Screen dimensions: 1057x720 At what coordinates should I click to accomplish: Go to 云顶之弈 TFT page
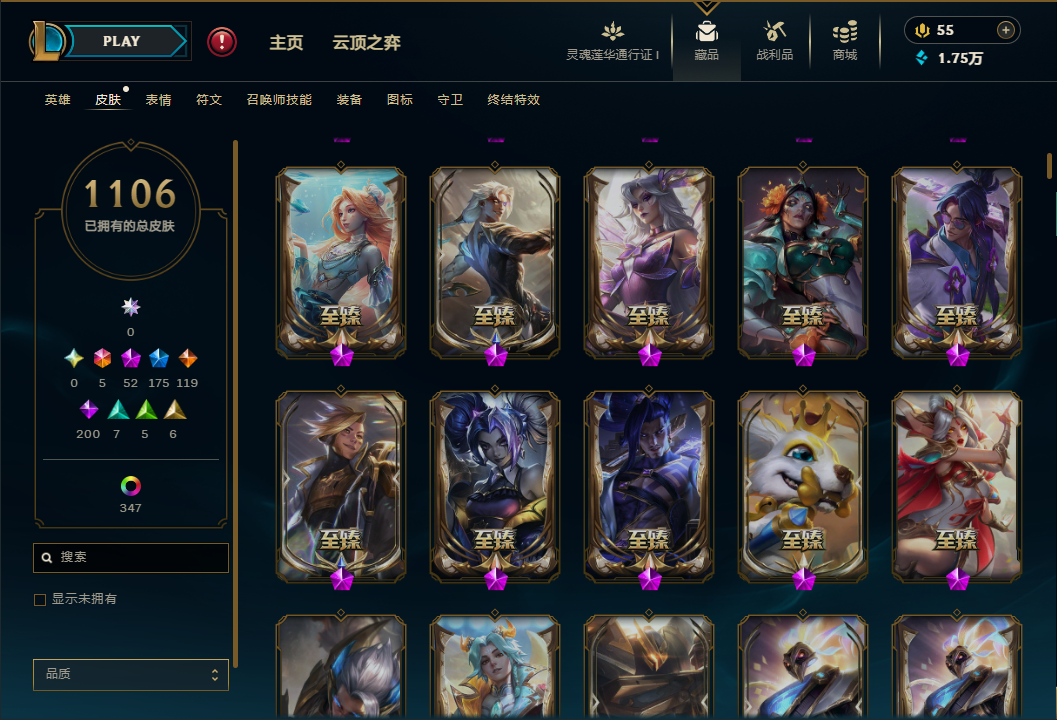click(367, 42)
